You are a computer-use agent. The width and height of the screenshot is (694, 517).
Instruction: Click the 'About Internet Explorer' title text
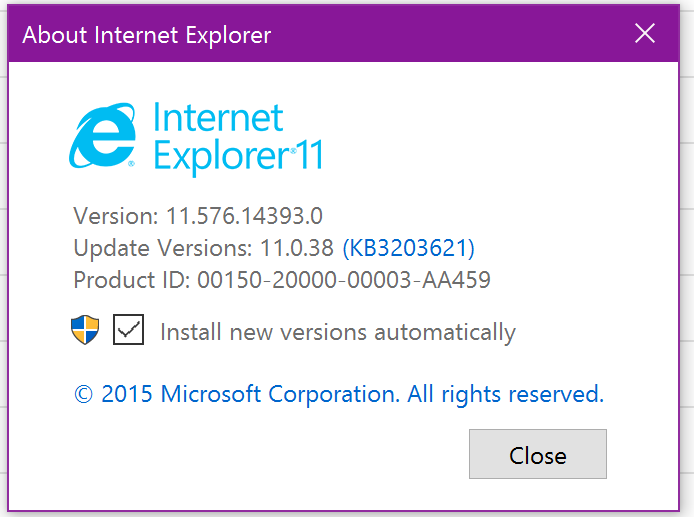pos(147,36)
